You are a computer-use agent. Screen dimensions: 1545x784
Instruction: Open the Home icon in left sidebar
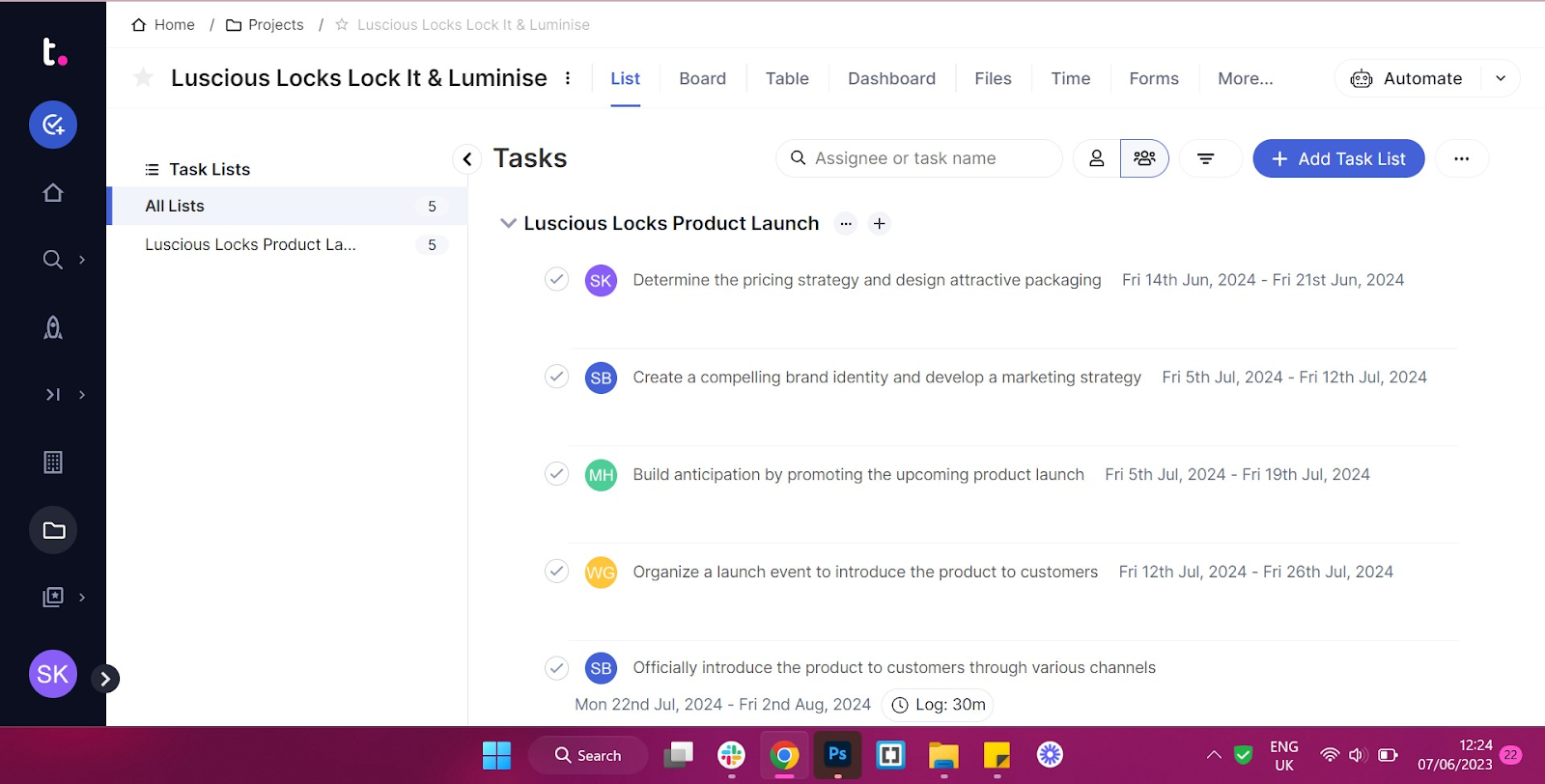point(53,193)
